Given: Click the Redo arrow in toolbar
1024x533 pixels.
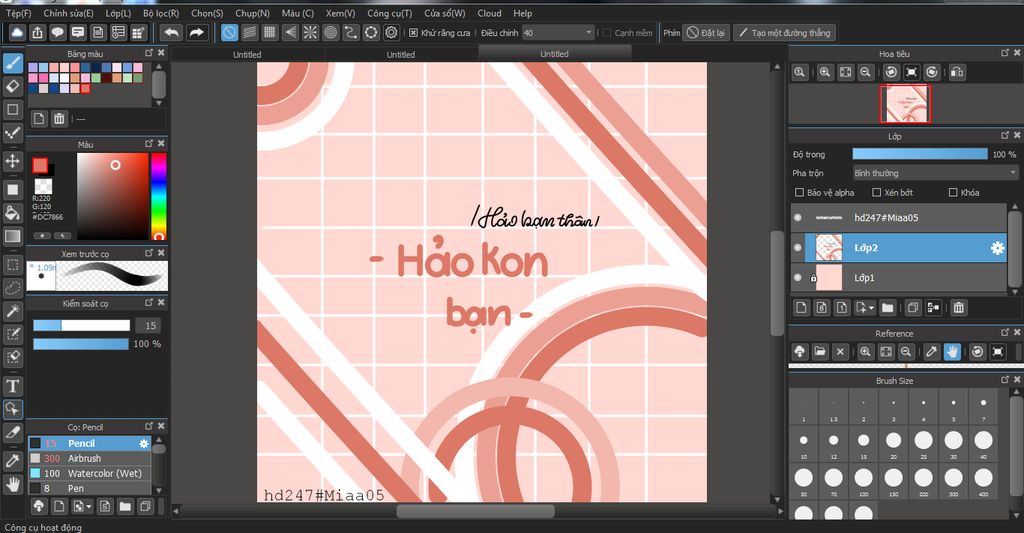Looking at the screenshot, I should pyautogui.click(x=196, y=33).
